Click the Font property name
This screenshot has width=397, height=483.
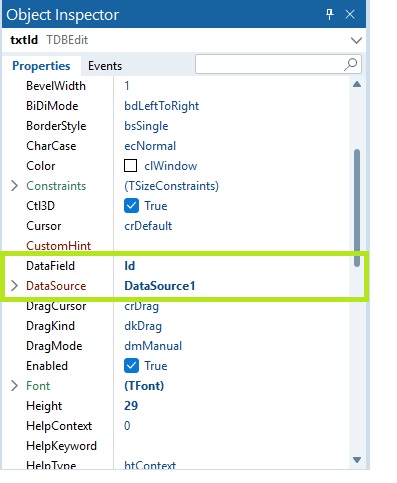38,386
